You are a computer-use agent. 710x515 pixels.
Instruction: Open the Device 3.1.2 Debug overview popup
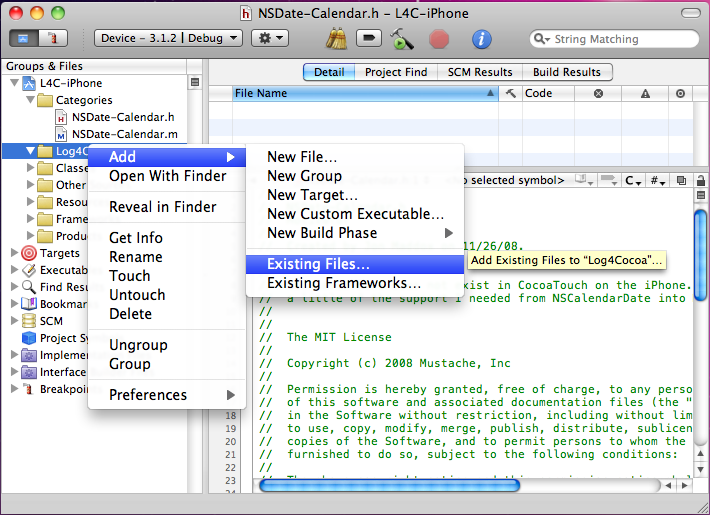168,38
